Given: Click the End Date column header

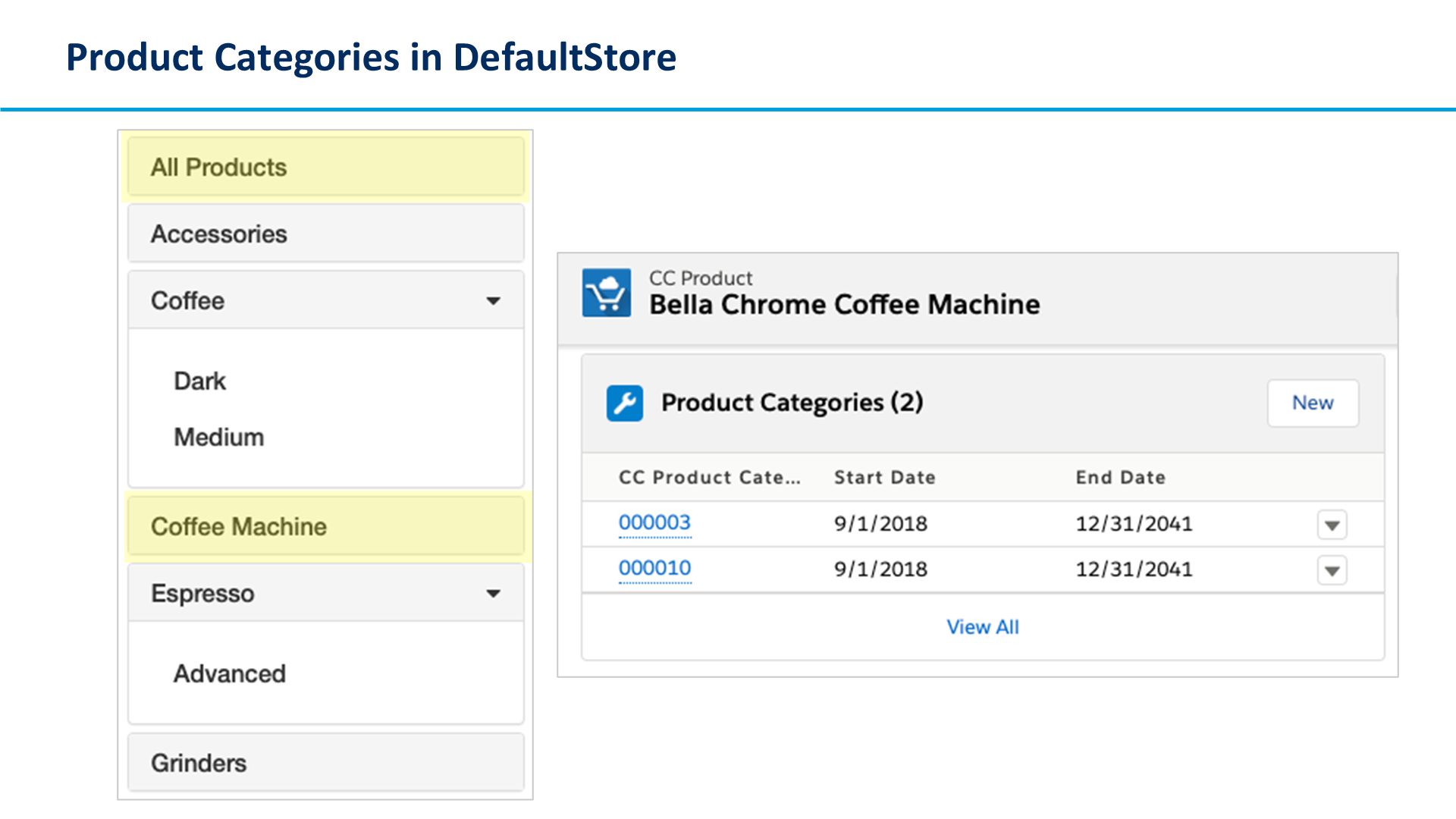Looking at the screenshot, I should (1120, 478).
